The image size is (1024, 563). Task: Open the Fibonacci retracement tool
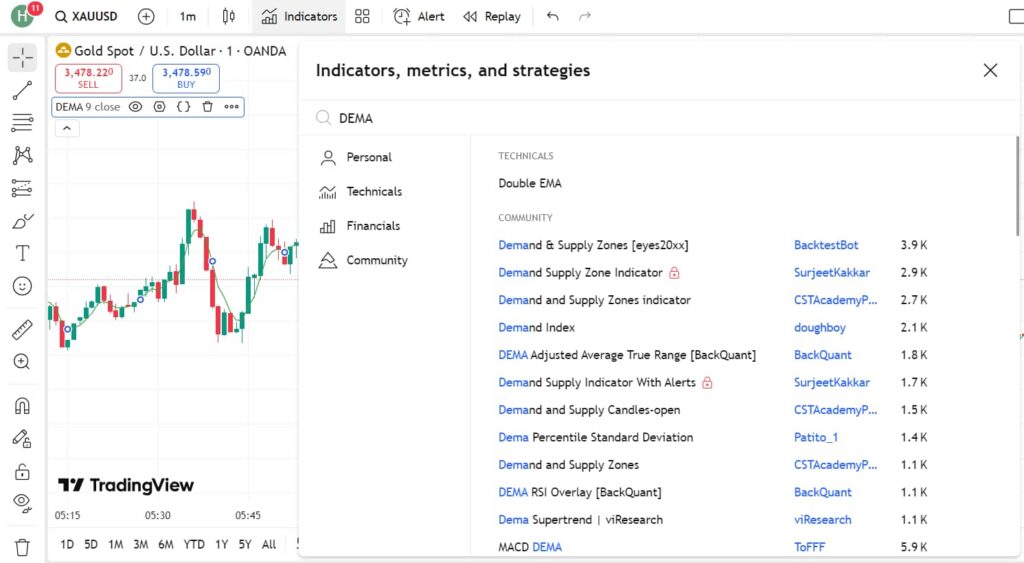(x=22, y=122)
